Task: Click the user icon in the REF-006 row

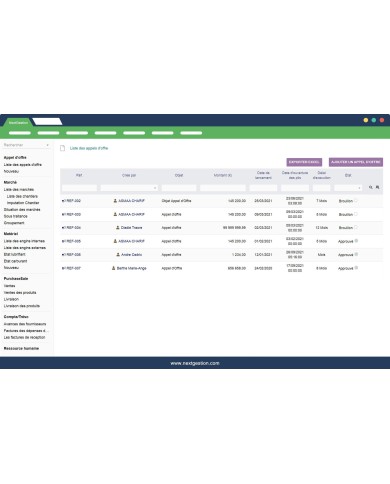Action: pos(118,255)
